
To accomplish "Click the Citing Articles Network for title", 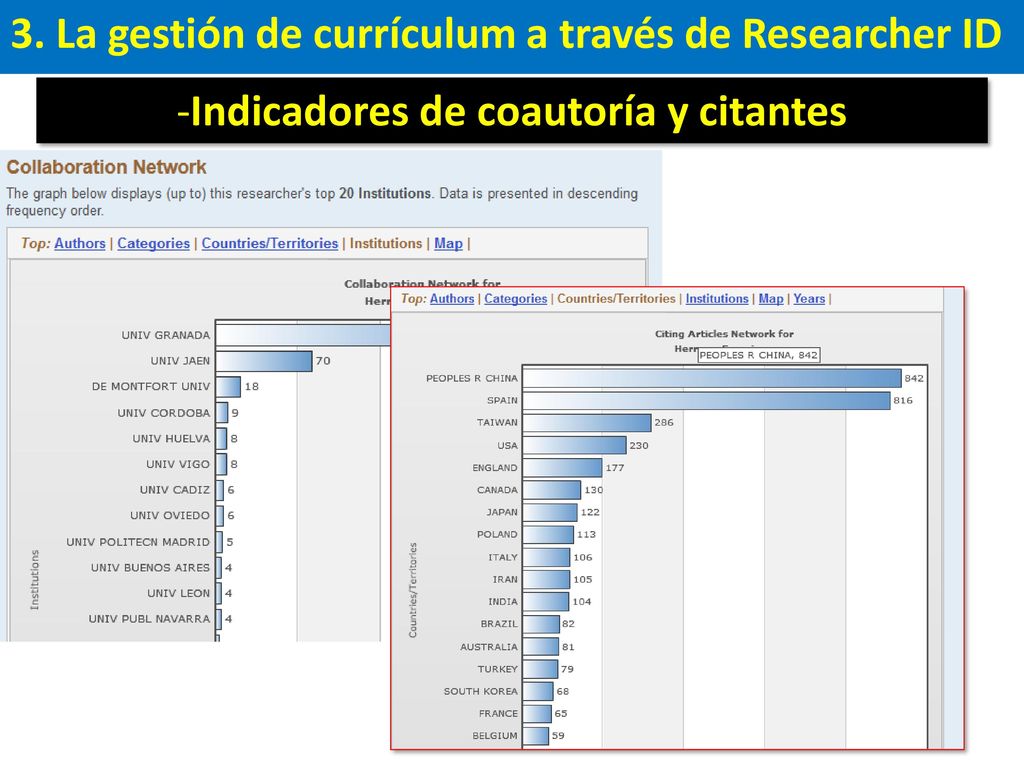I will coord(724,334).
